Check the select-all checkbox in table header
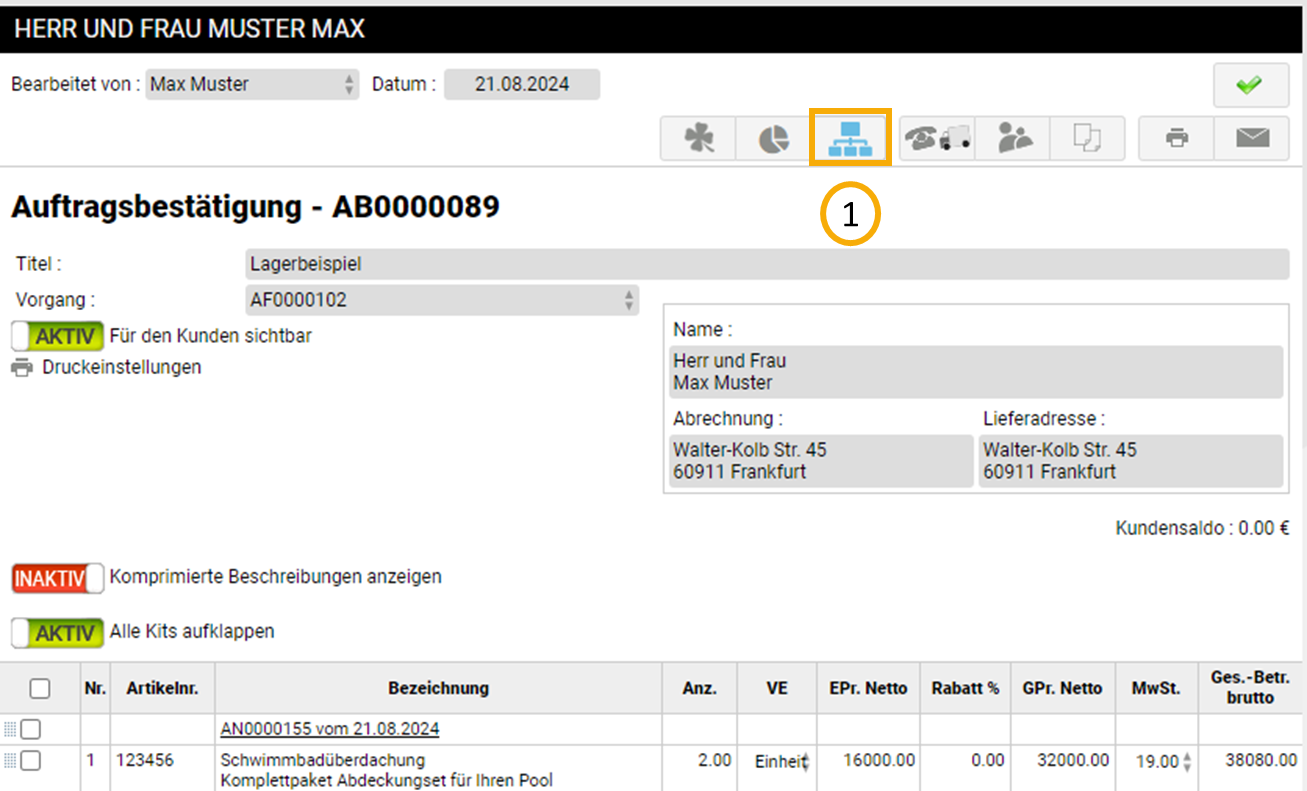The height and width of the screenshot is (791, 1307). [40, 688]
